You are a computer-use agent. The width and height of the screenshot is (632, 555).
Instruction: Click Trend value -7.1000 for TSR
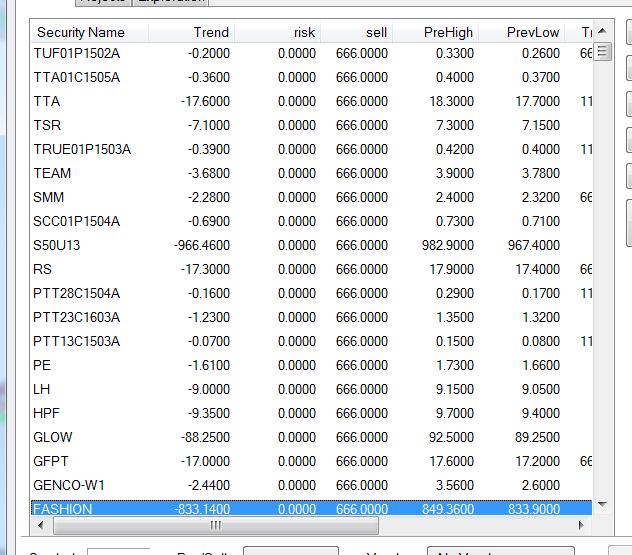click(209, 125)
